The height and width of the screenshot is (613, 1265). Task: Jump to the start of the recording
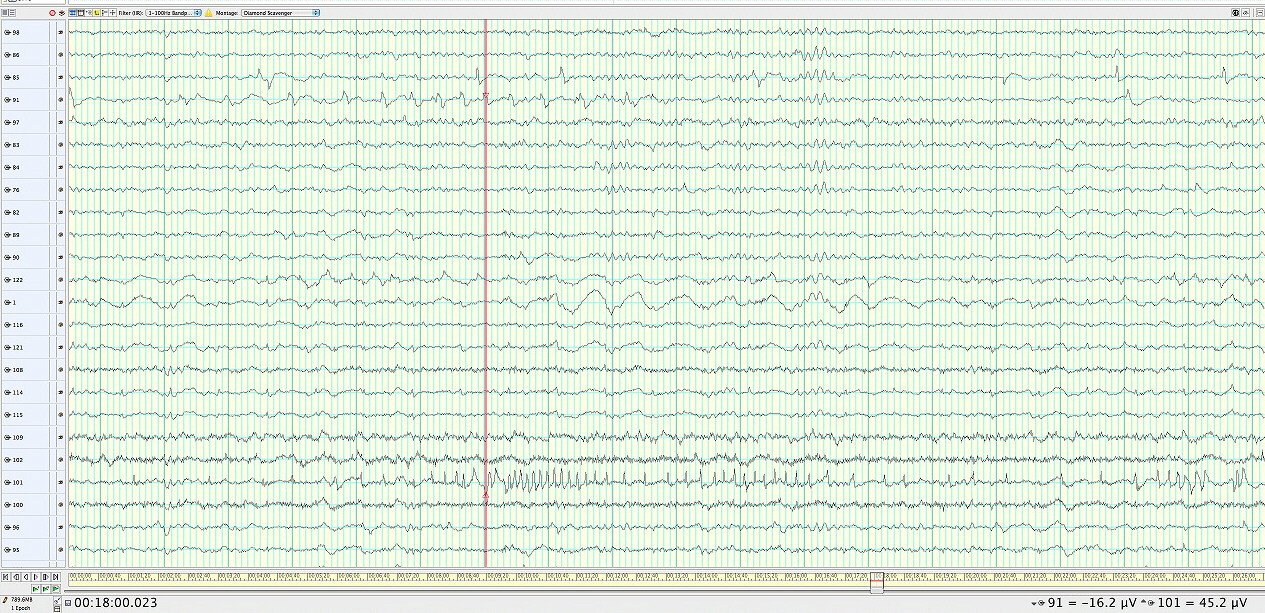click(x=6, y=577)
